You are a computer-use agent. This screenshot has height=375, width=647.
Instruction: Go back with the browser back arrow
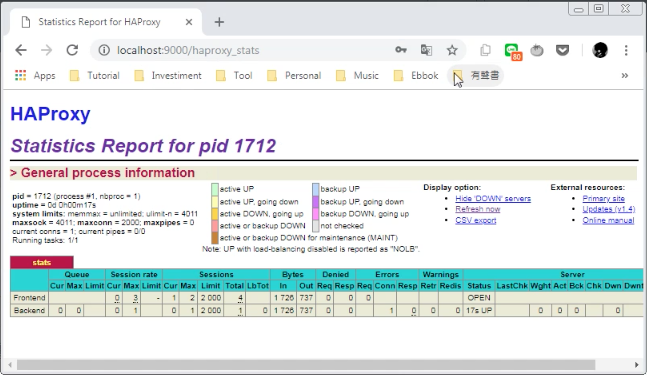click(x=21, y=50)
